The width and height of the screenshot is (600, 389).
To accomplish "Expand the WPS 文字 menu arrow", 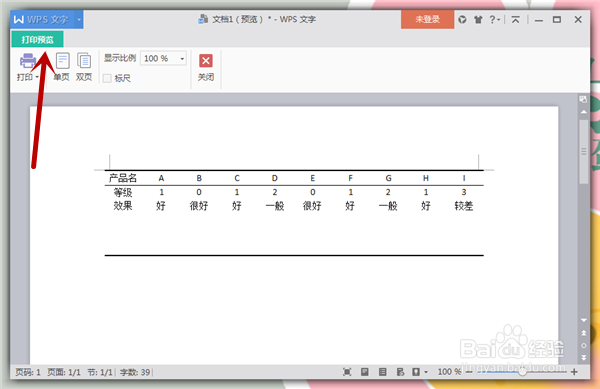I will pos(78,20).
